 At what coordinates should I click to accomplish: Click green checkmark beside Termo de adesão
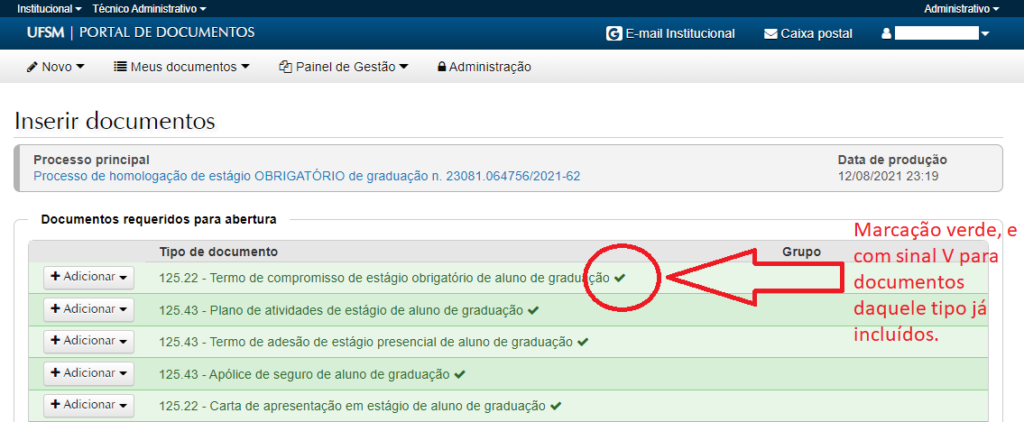(583, 342)
